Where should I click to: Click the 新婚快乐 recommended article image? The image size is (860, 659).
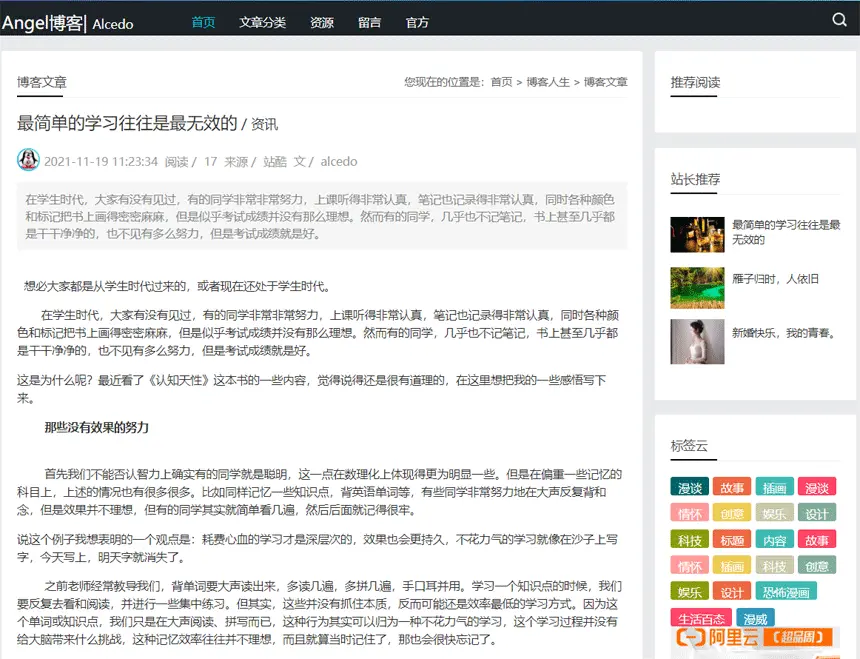tap(698, 343)
